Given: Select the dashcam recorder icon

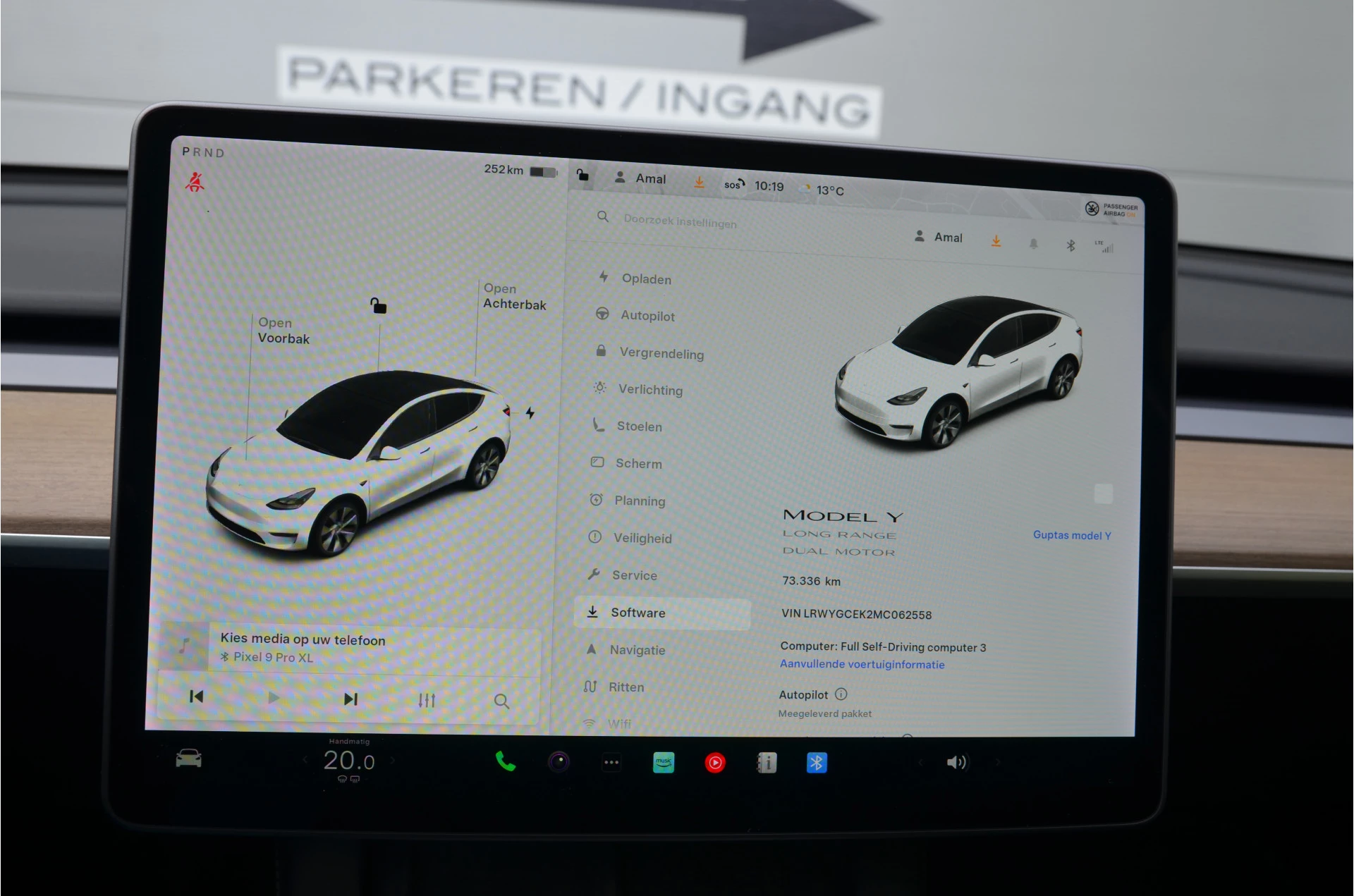Looking at the screenshot, I should [559, 762].
